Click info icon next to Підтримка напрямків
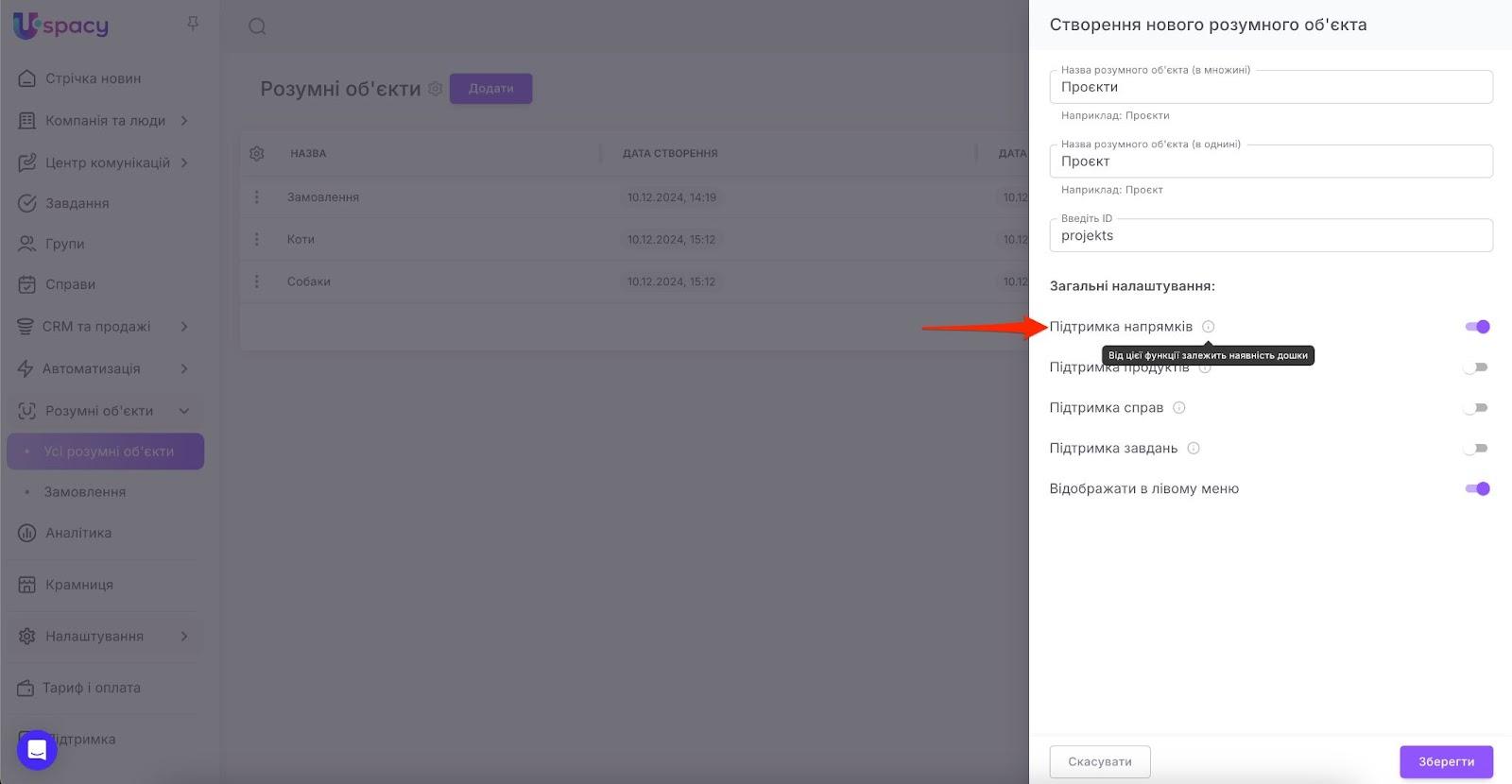The width and height of the screenshot is (1512, 784). click(1208, 327)
